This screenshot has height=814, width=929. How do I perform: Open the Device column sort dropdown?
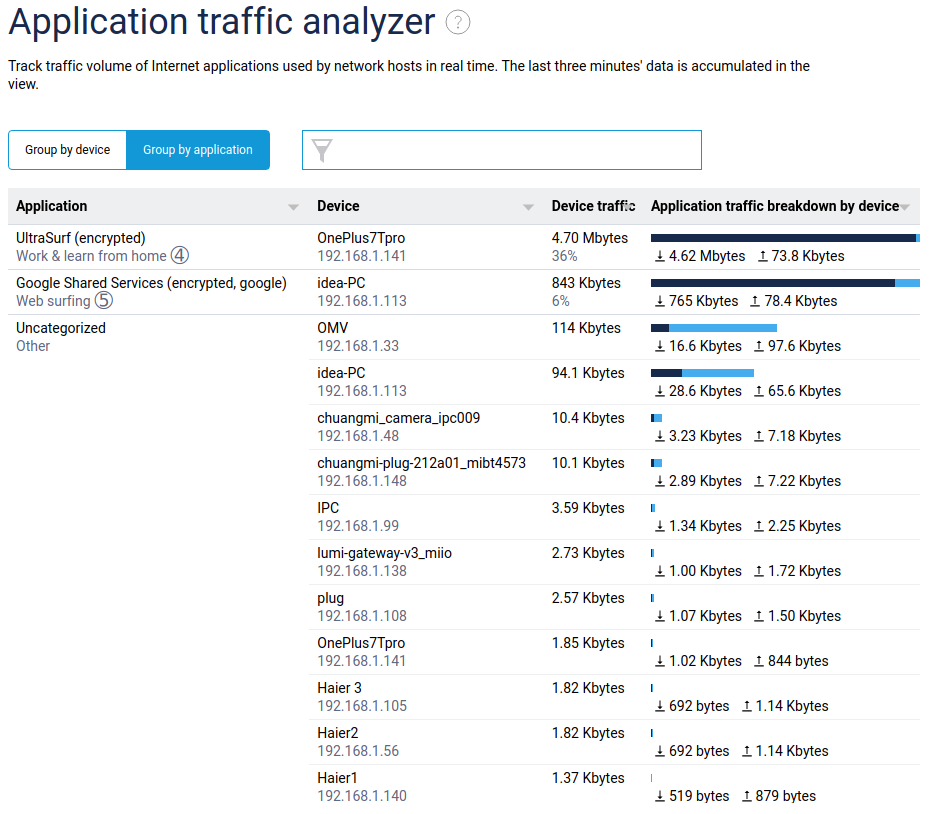pyautogui.click(x=529, y=206)
